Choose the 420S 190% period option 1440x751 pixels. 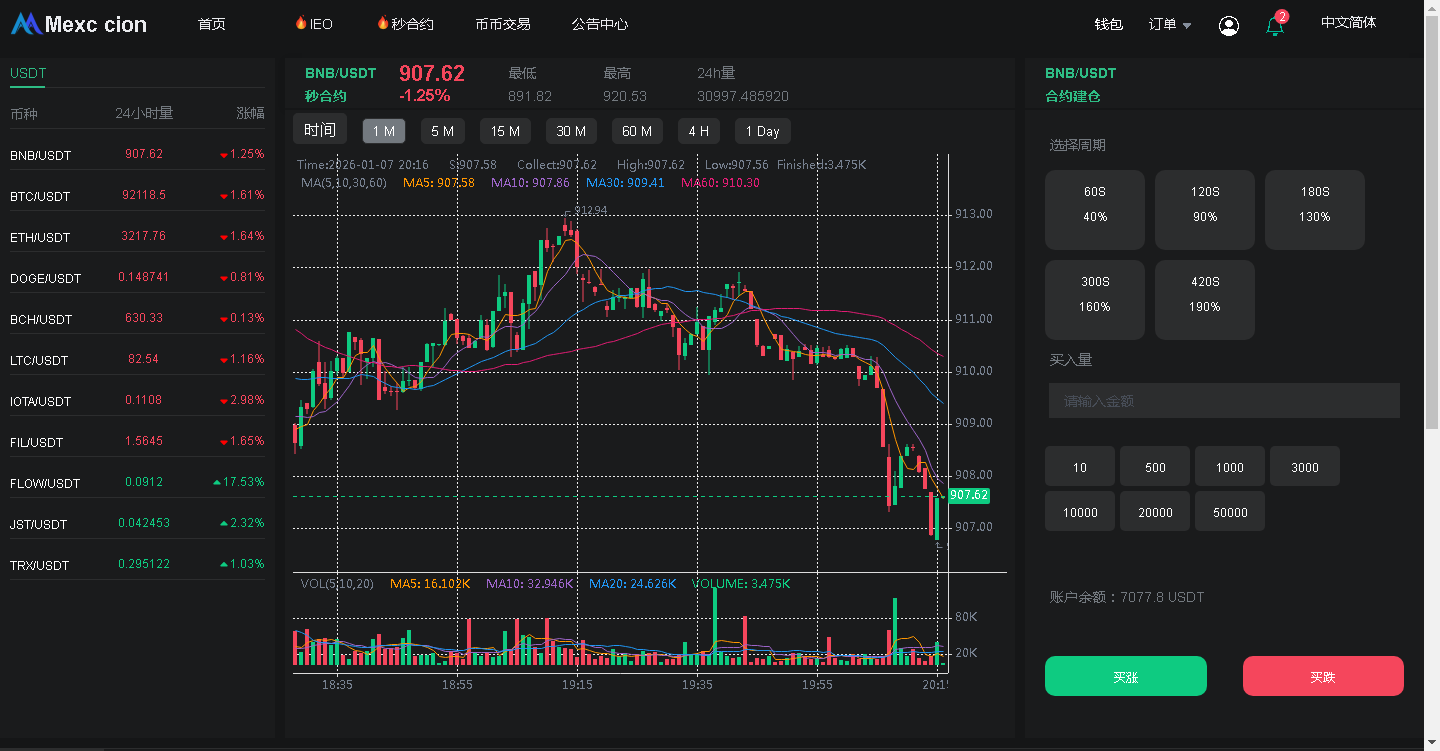pos(1204,295)
